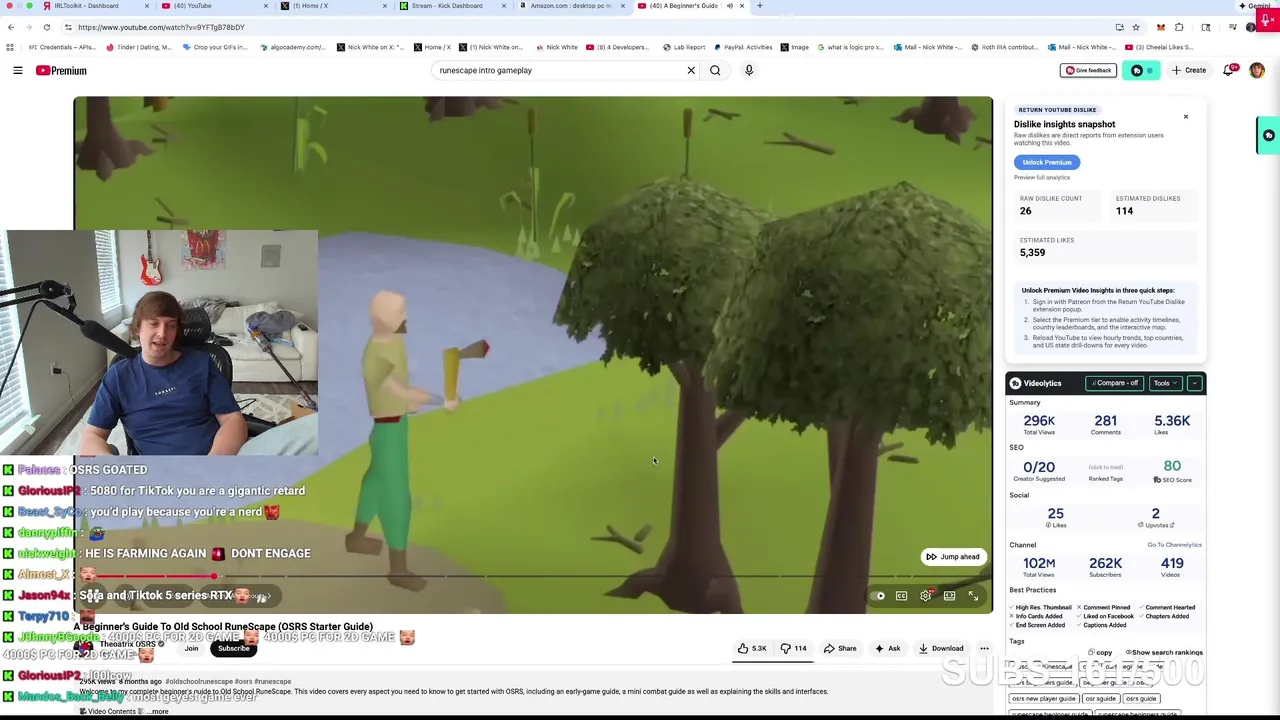Subscribe to Theoatrix OSRS channel
This screenshot has width=1280, height=720.
(234, 648)
